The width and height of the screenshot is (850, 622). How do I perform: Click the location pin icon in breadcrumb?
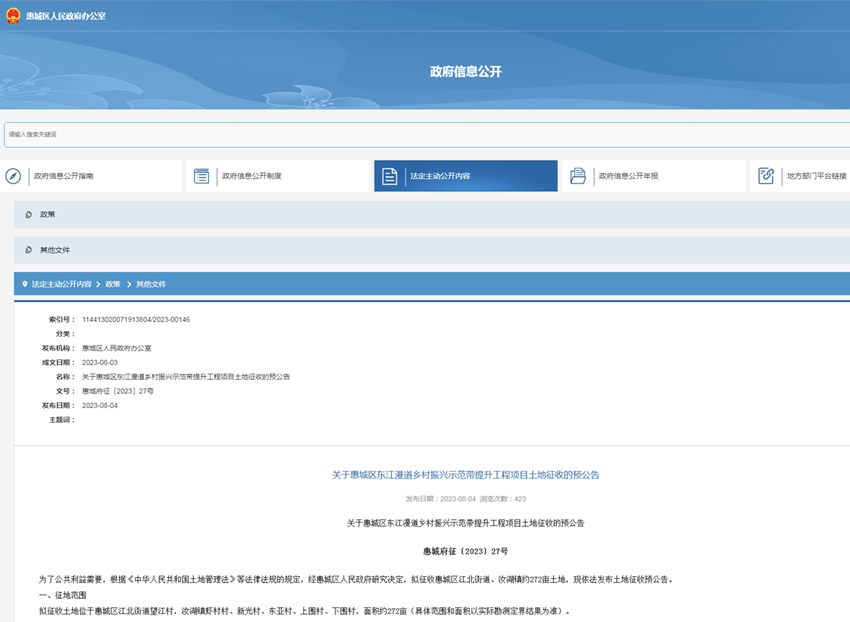click(x=25, y=285)
